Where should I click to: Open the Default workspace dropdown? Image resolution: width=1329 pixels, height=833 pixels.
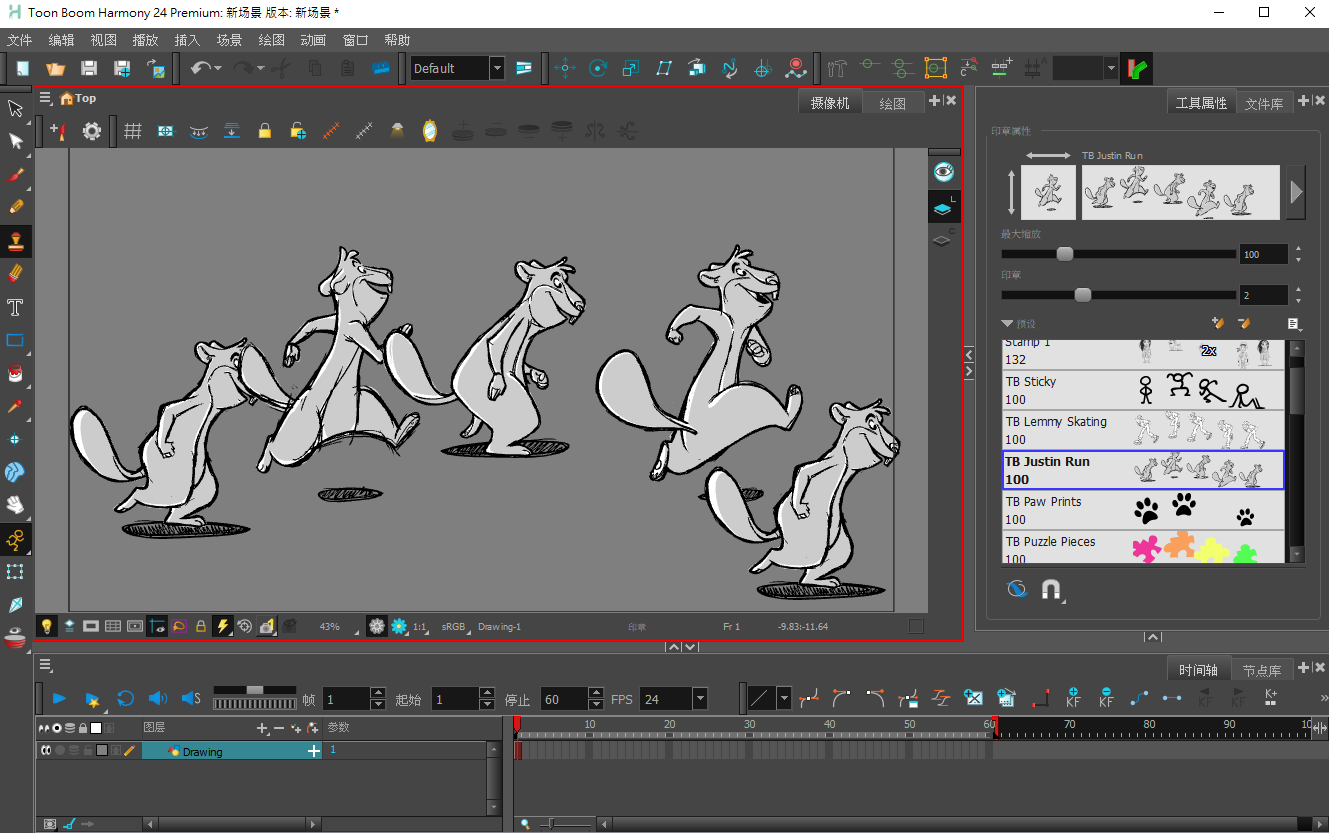point(497,68)
